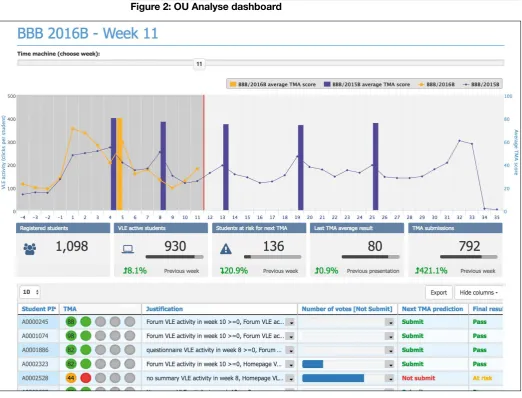The image size is (522, 398).
Task: Click the Export button
Action: (439, 292)
